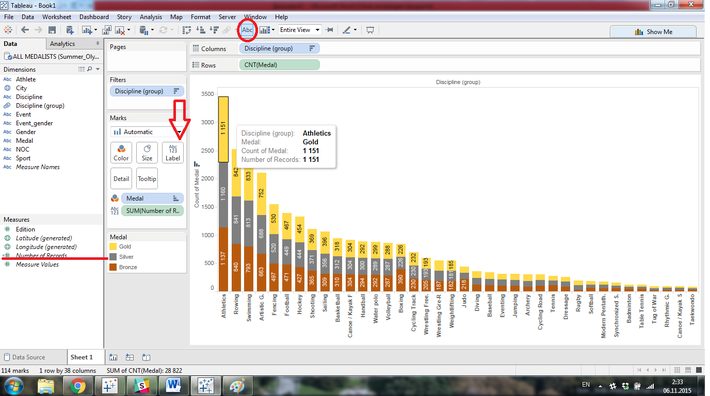Click the Clear Sheet toolbar icon
Screen dimensions: 710x396
[x=120, y=30]
